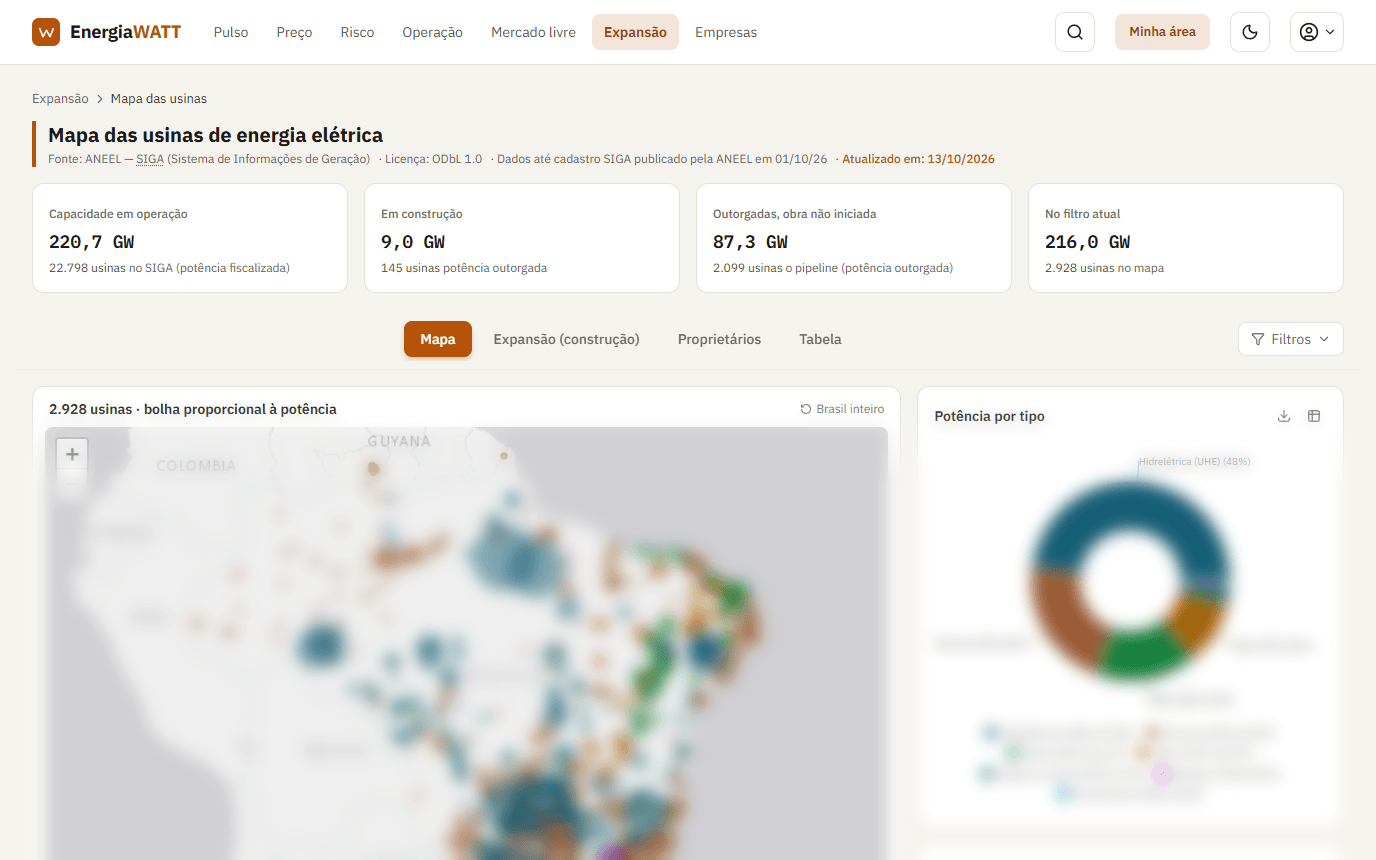The height and width of the screenshot is (860, 1376).
Task: Click 'Licença: ODbL 1.0' text
Action: point(435,159)
